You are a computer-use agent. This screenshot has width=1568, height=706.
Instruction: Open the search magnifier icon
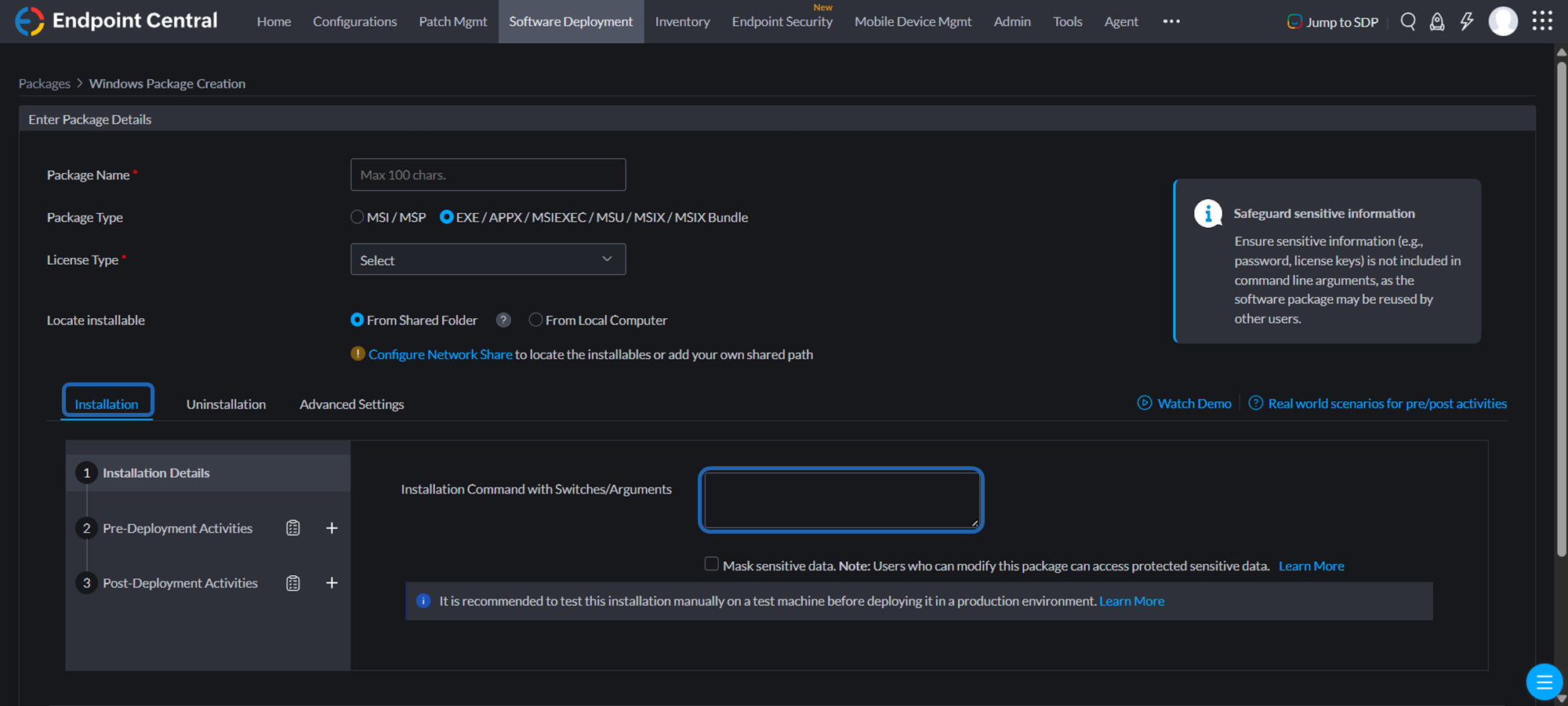pyautogui.click(x=1408, y=21)
